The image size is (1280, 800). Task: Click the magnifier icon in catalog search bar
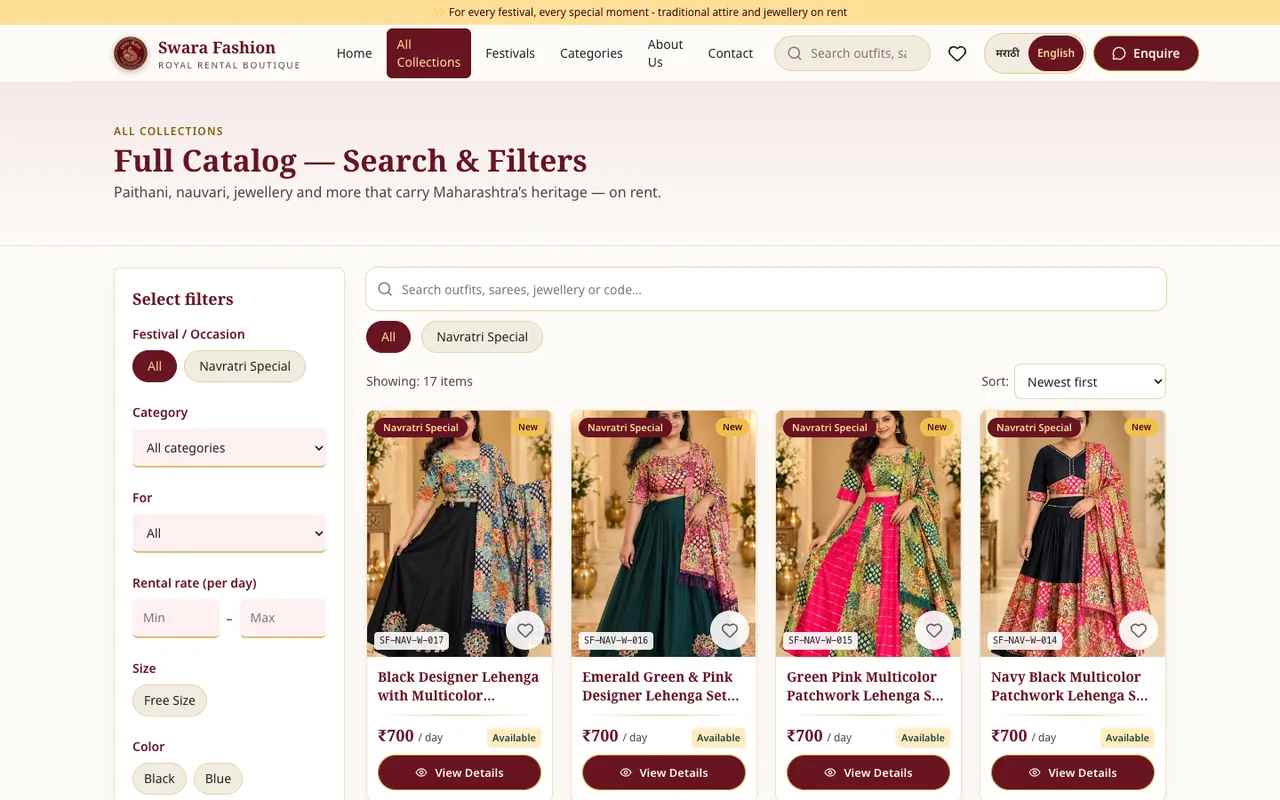point(385,289)
